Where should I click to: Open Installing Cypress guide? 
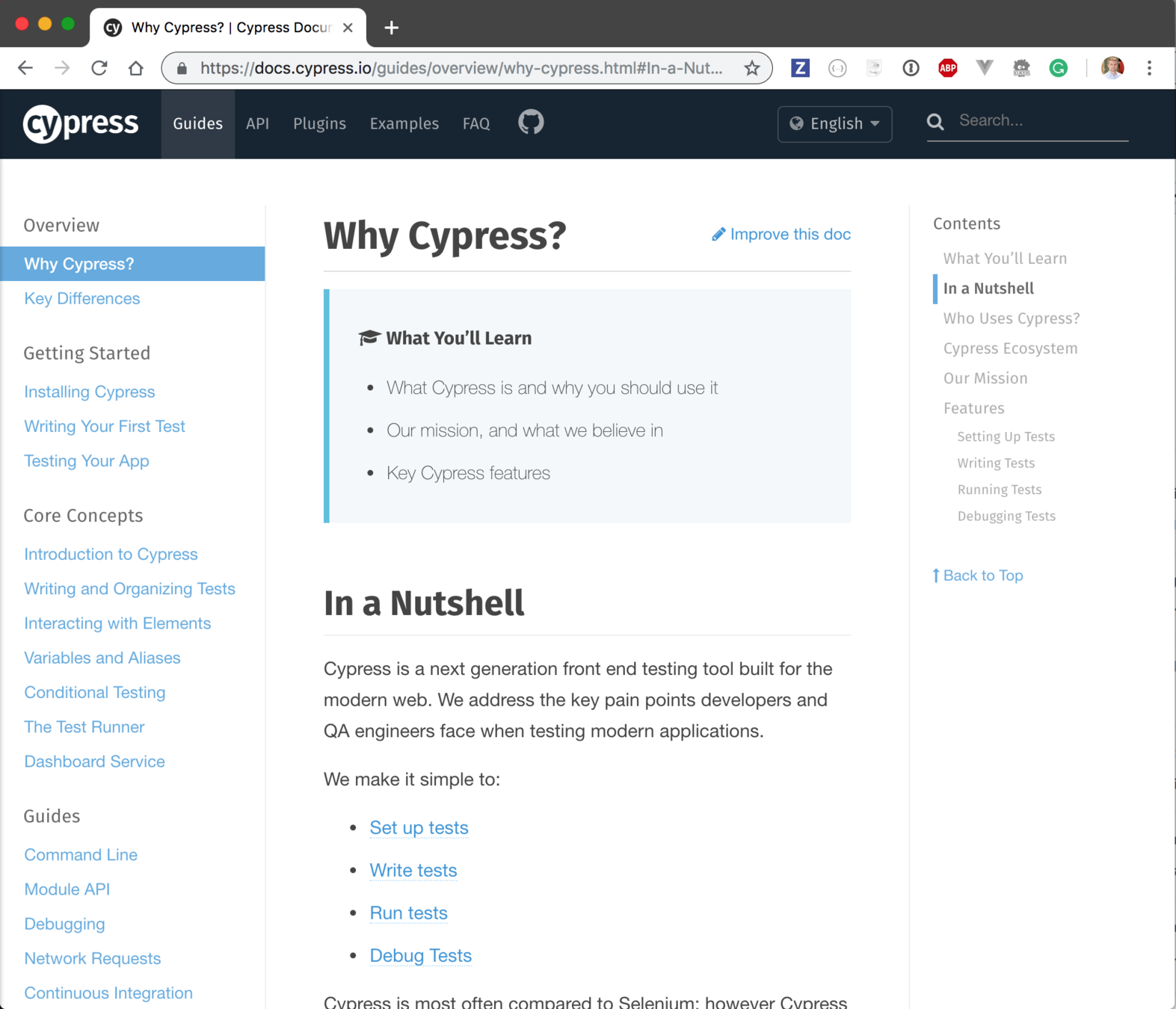click(89, 392)
